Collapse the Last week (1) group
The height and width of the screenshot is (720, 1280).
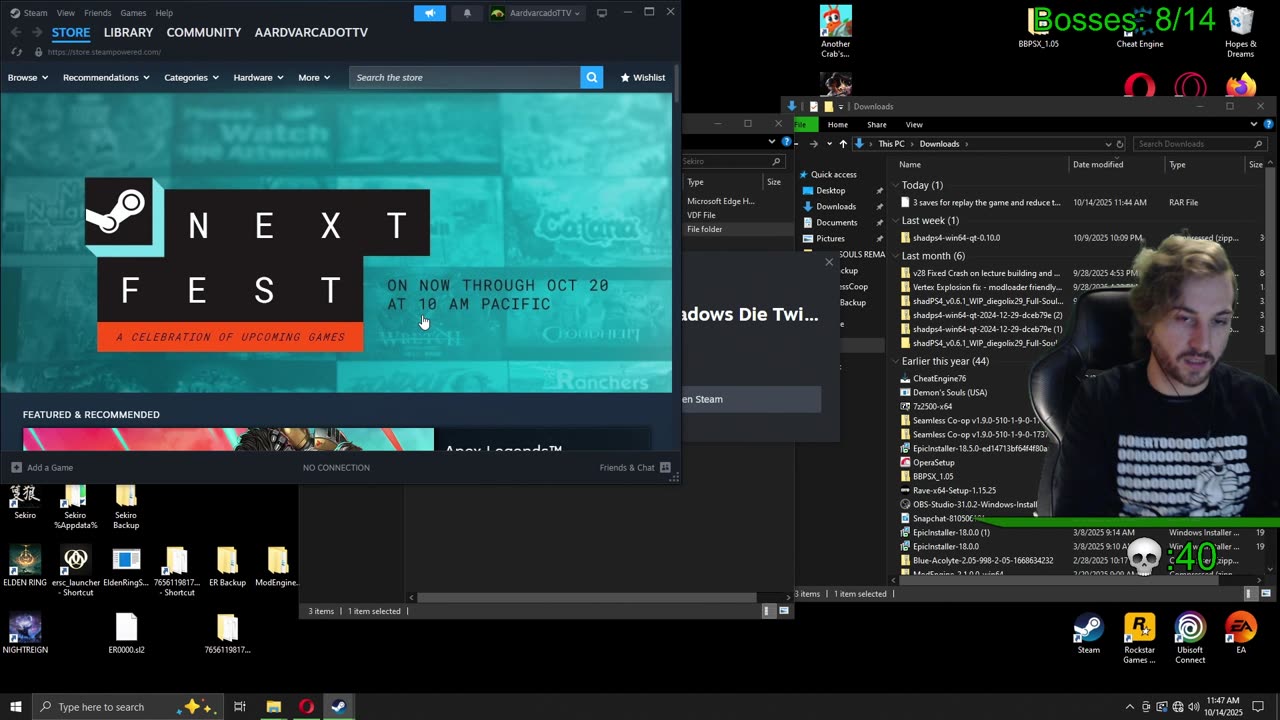click(x=895, y=220)
